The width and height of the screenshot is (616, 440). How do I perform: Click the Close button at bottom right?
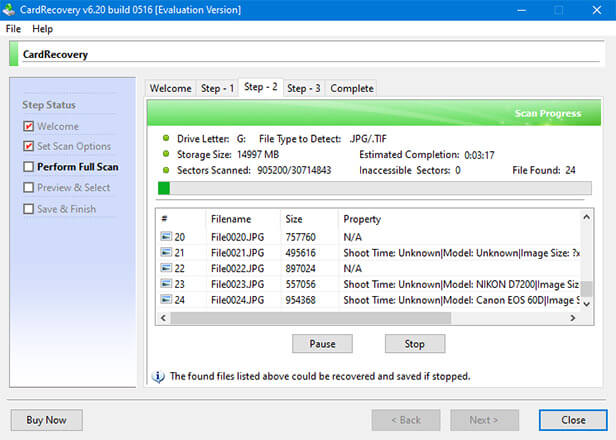(573, 420)
